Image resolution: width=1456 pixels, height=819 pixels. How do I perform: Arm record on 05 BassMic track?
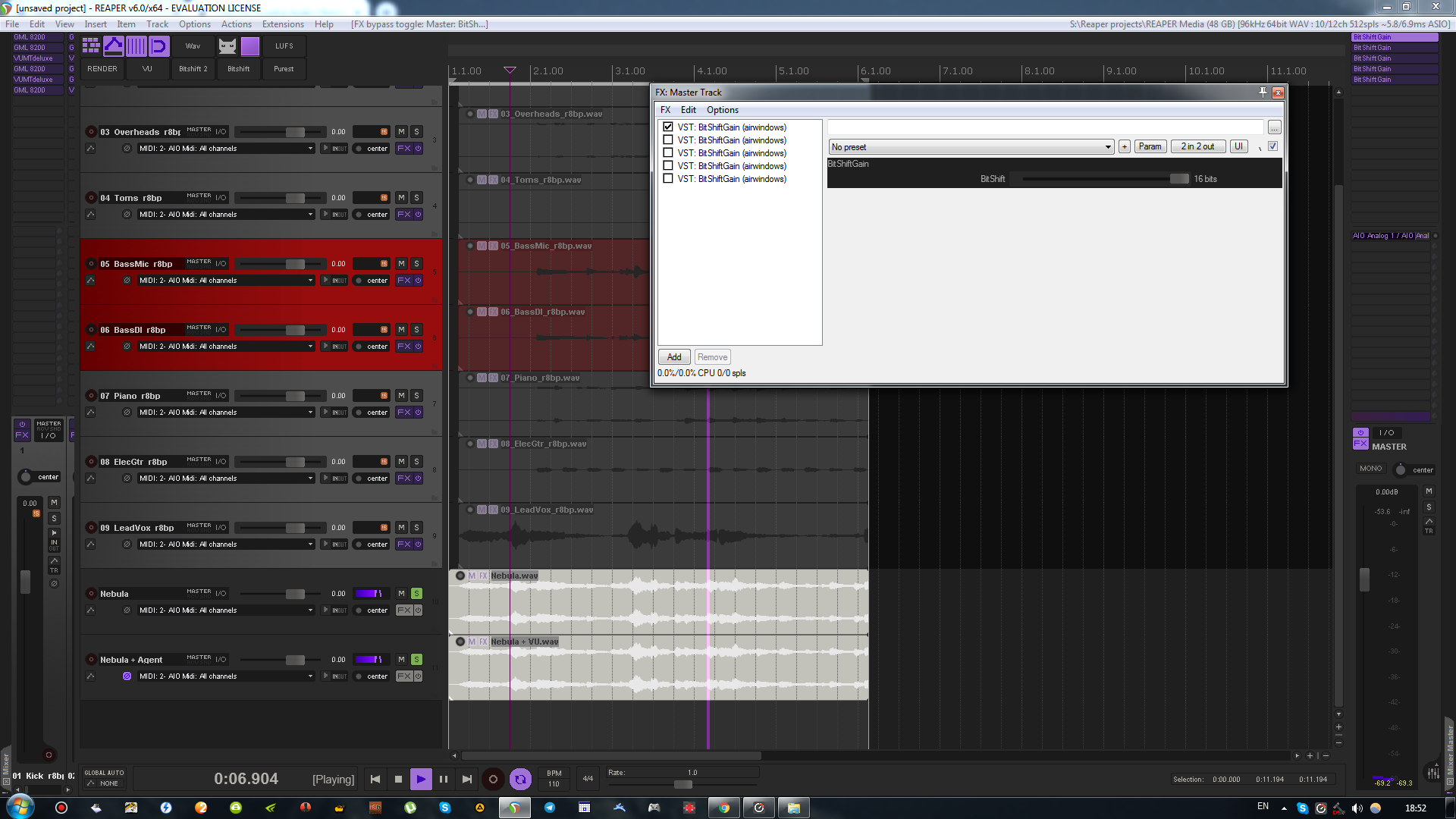pos(91,264)
